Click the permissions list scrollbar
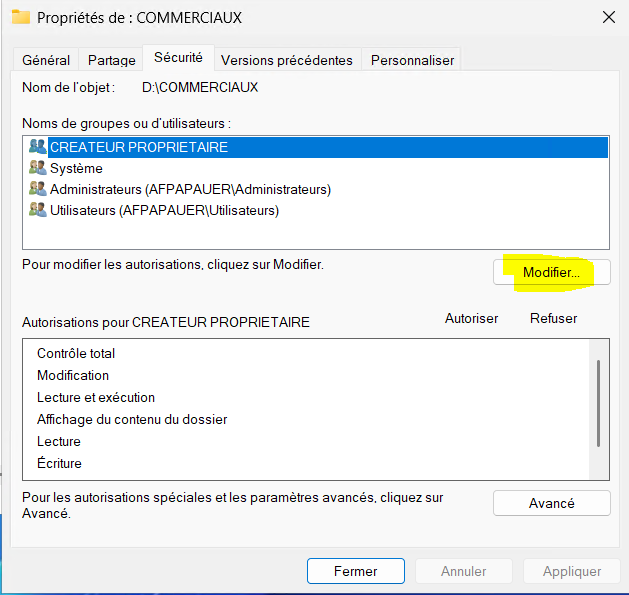This screenshot has width=629, height=595. click(599, 405)
